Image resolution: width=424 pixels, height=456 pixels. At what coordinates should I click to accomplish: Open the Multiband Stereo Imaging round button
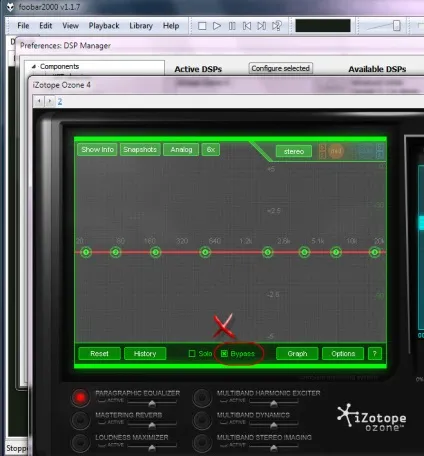coord(202,442)
